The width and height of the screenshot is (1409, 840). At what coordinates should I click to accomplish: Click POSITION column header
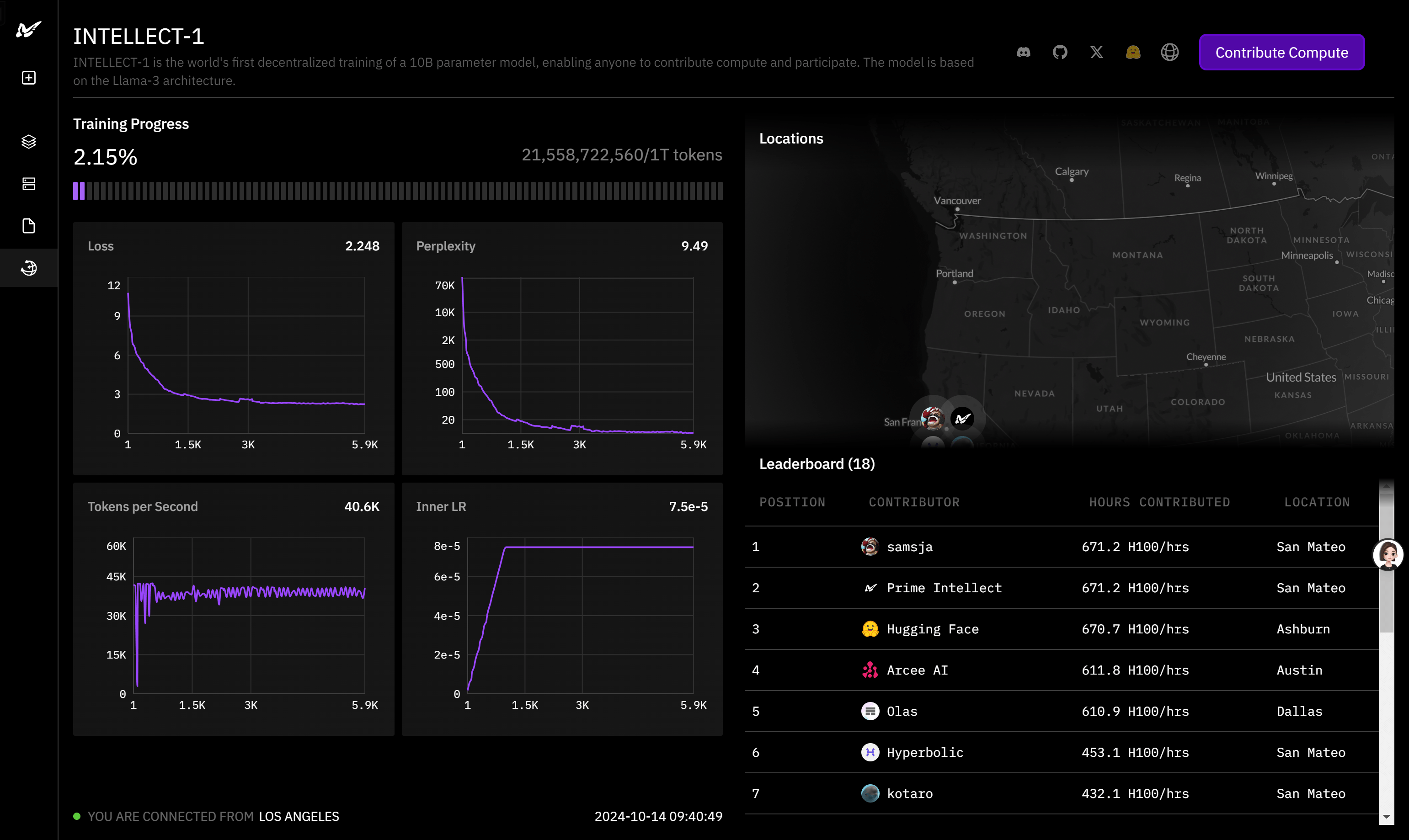coord(792,502)
